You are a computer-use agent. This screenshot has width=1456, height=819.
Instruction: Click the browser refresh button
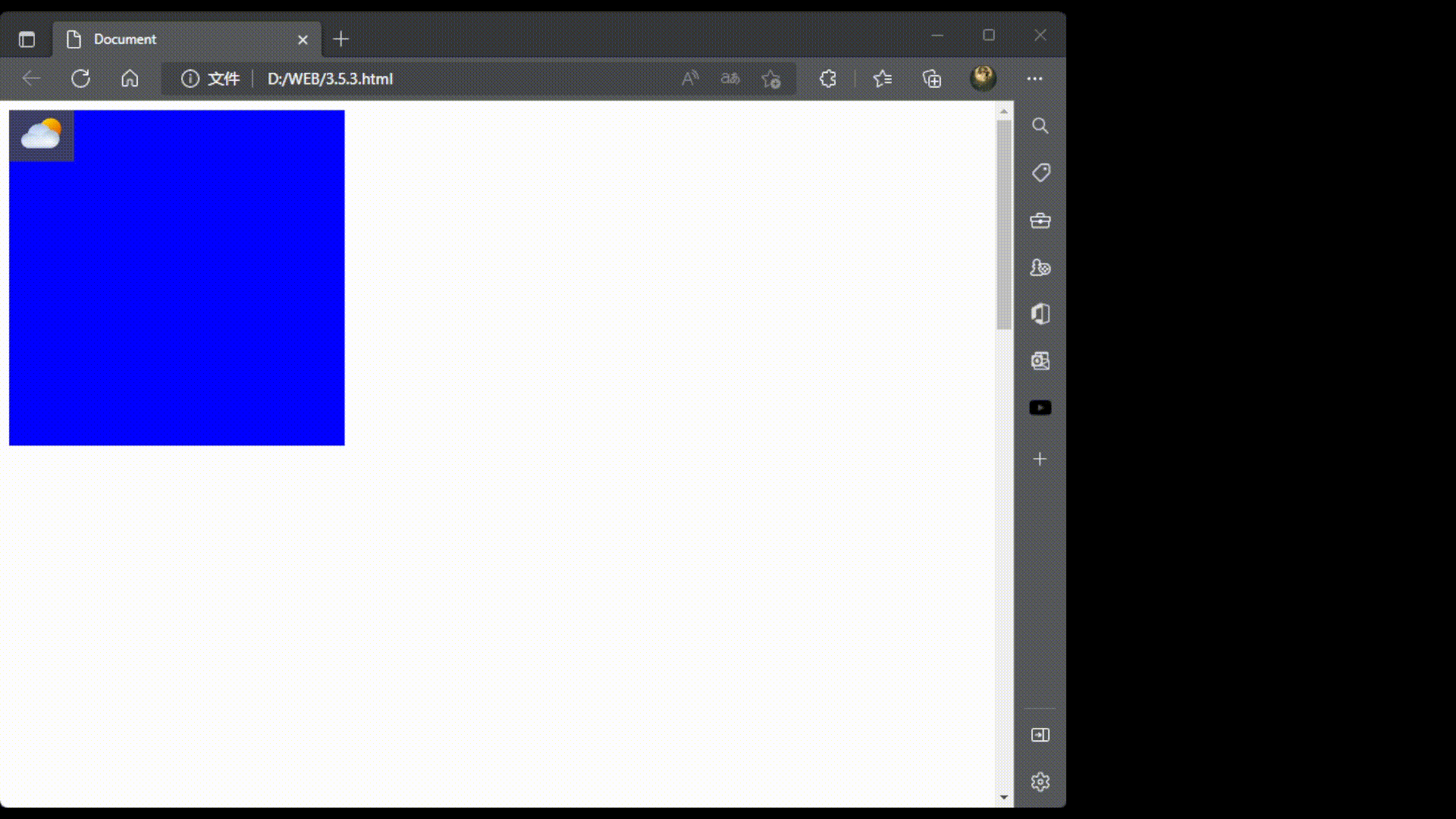(80, 78)
